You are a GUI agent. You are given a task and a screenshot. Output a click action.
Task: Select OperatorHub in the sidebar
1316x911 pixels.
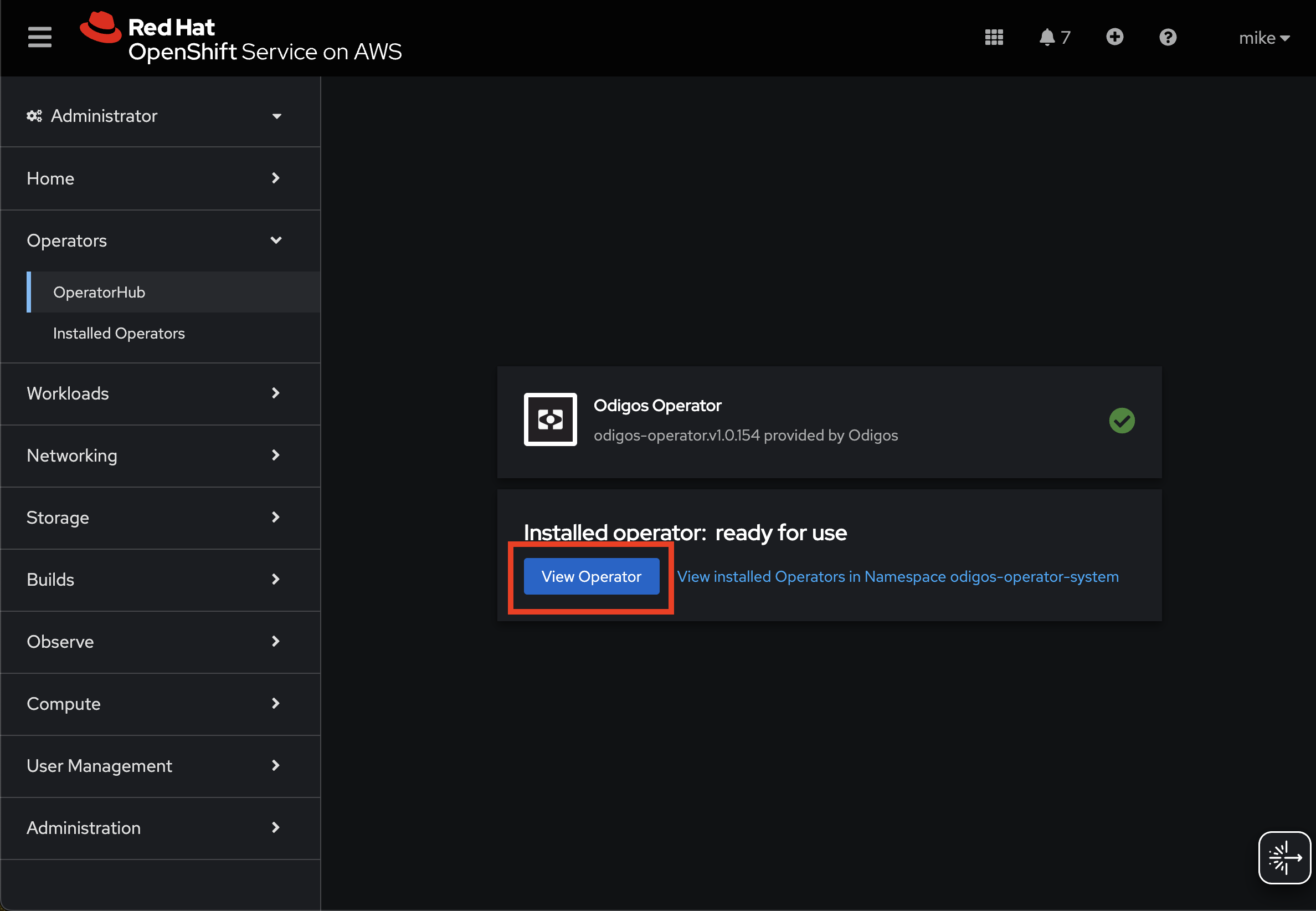click(x=99, y=292)
